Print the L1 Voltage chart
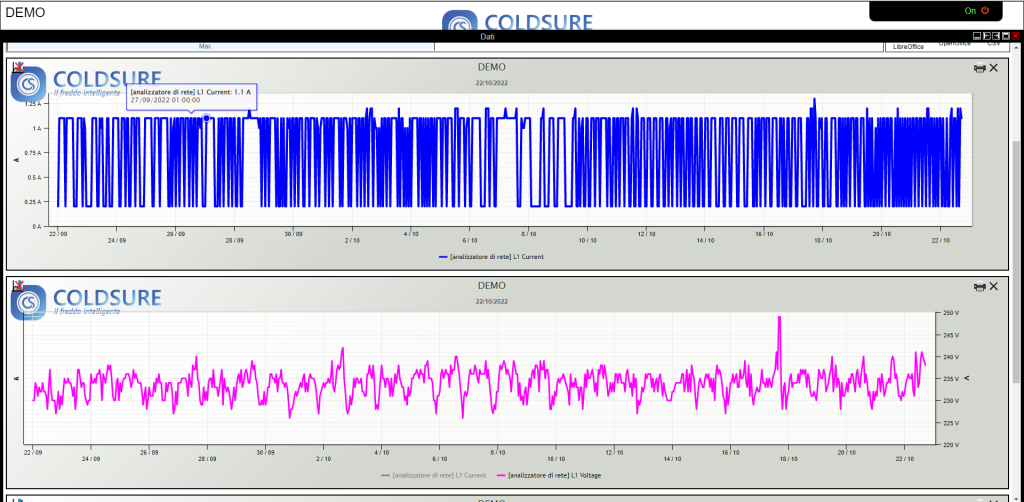 (980, 287)
